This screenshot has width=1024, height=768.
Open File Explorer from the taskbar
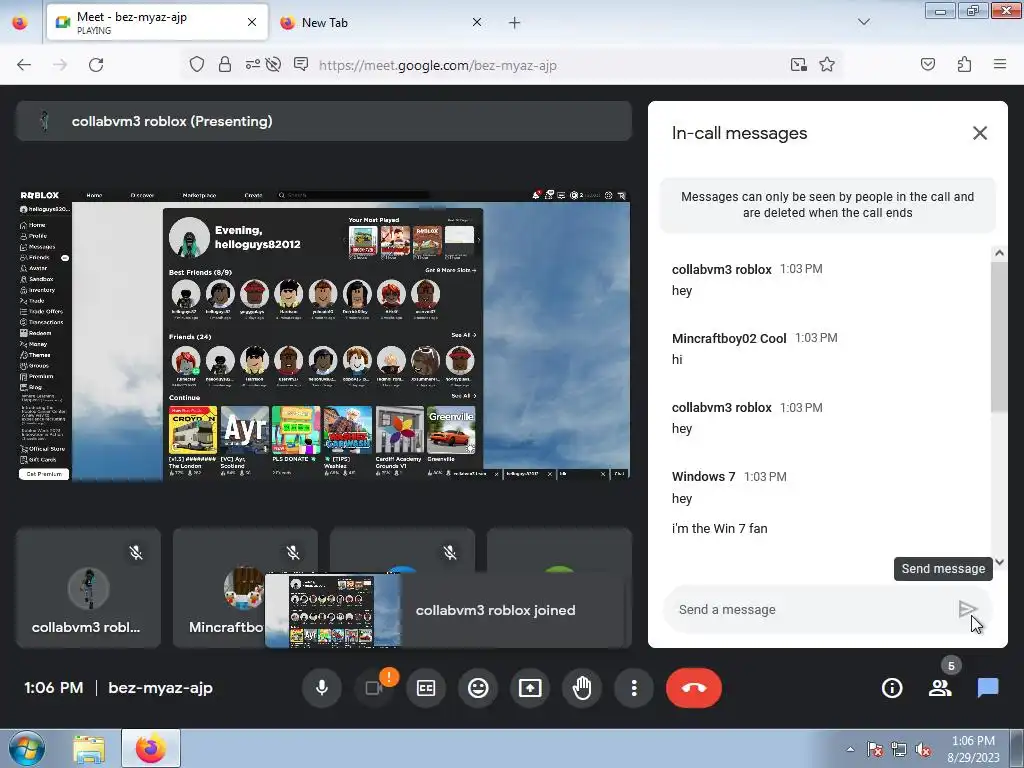[x=89, y=749]
